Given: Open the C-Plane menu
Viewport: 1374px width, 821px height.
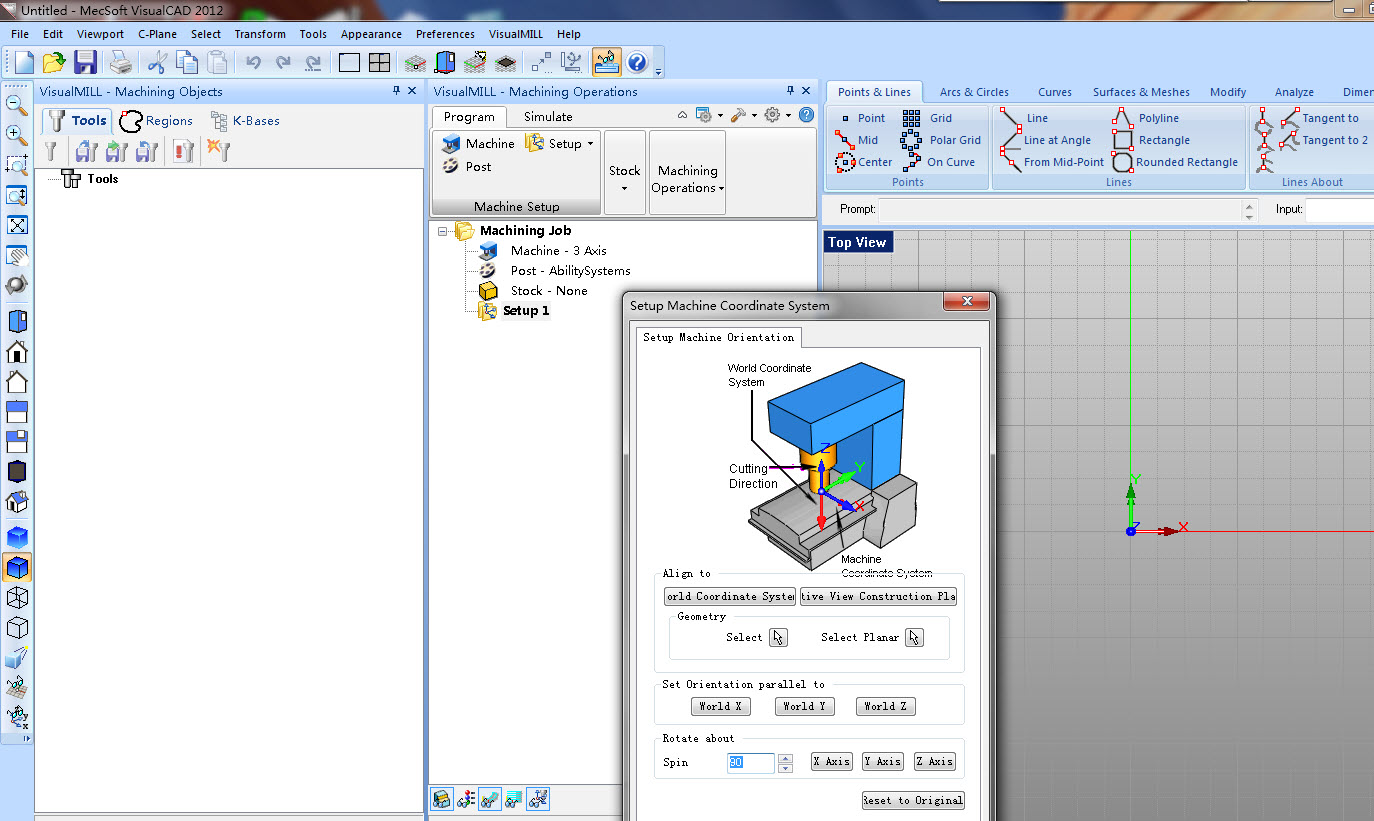Looking at the screenshot, I should point(158,34).
